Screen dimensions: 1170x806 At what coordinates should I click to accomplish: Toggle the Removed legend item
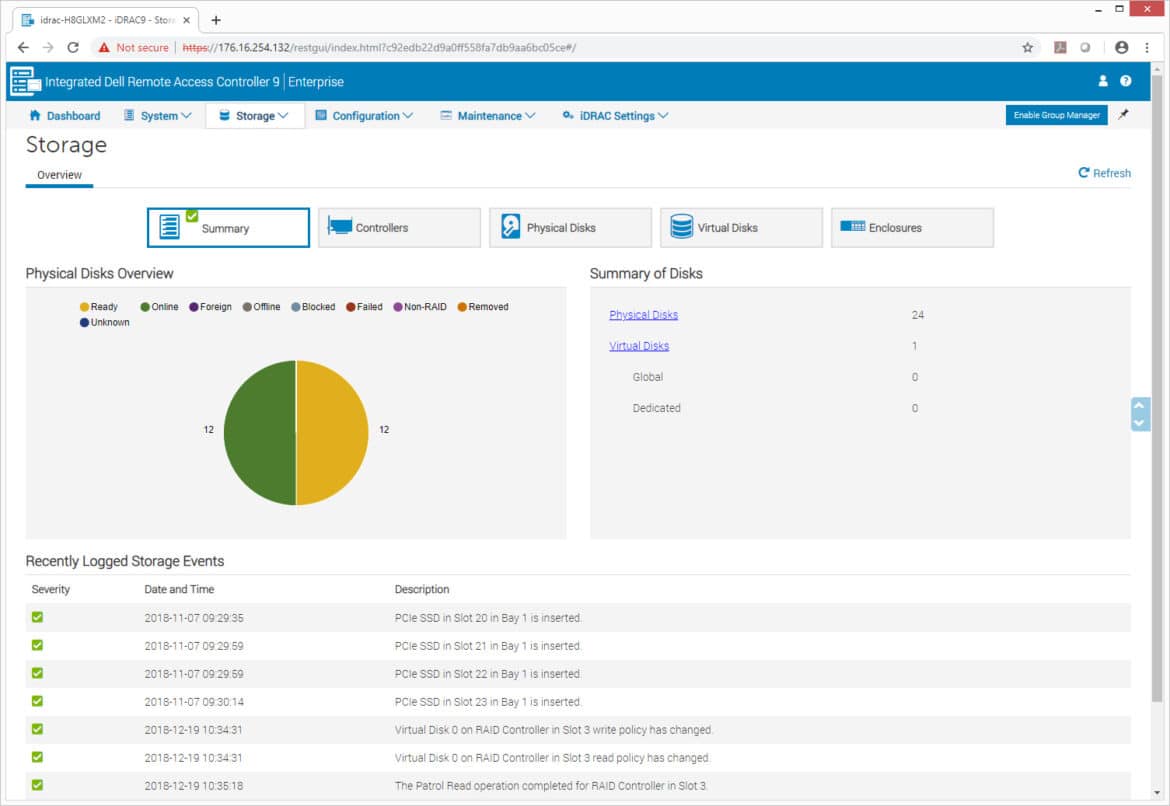(x=483, y=307)
